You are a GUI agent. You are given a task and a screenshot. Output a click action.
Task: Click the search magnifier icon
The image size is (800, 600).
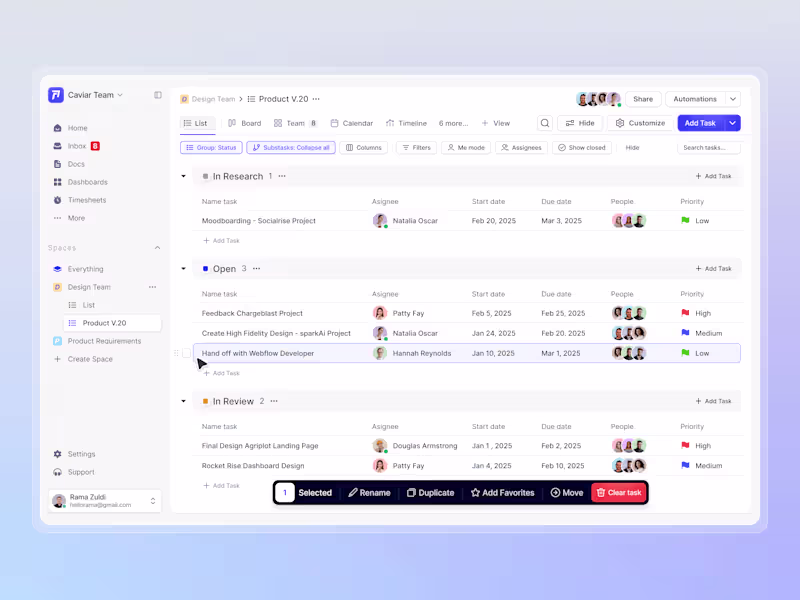(545, 122)
